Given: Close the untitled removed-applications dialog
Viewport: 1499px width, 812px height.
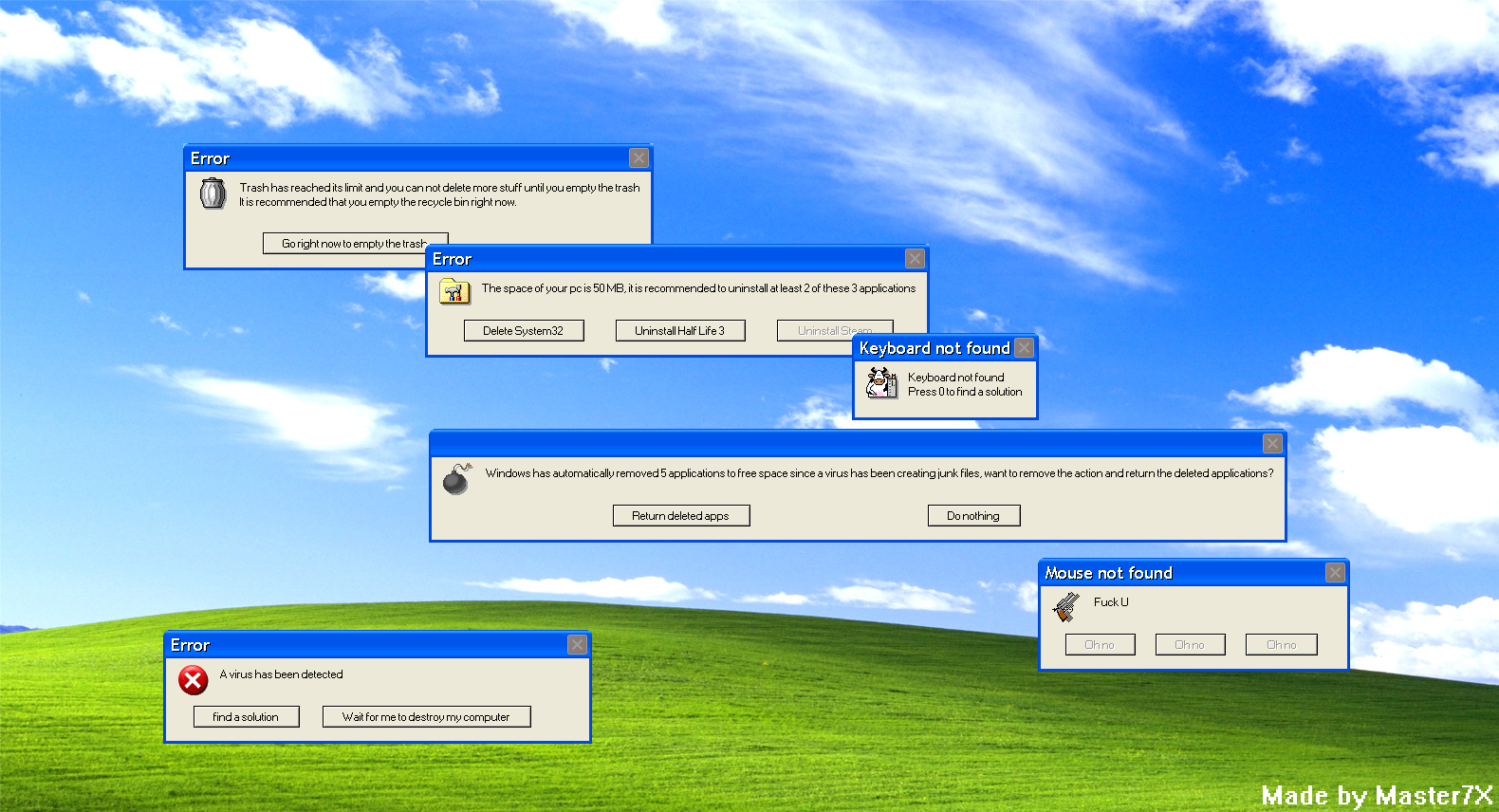Looking at the screenshot, I should tap(1272, 444).
